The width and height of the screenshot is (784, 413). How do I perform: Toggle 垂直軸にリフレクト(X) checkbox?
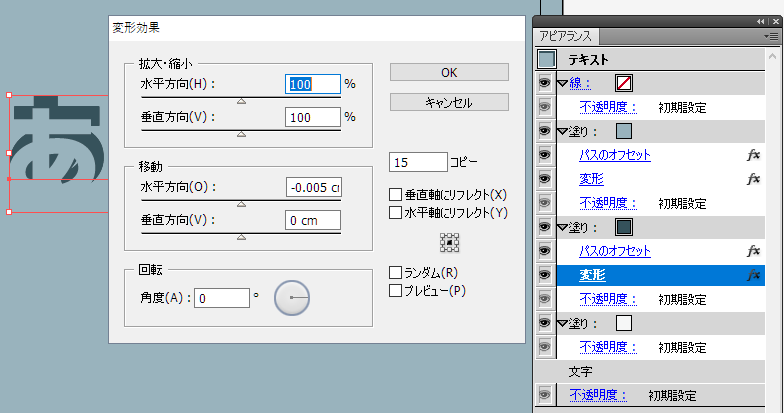[x=396, y=195]
